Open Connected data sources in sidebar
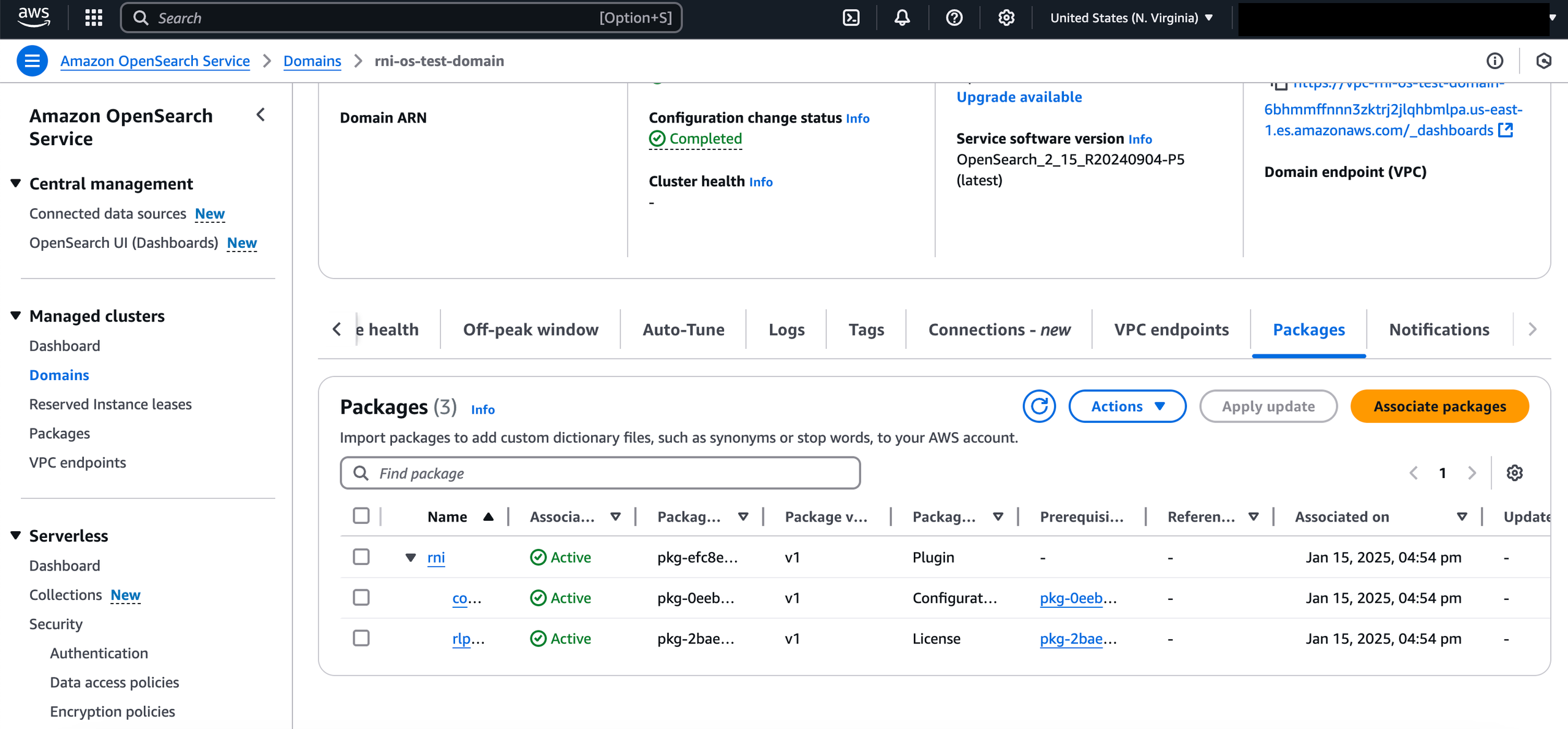 pos(108,213)
